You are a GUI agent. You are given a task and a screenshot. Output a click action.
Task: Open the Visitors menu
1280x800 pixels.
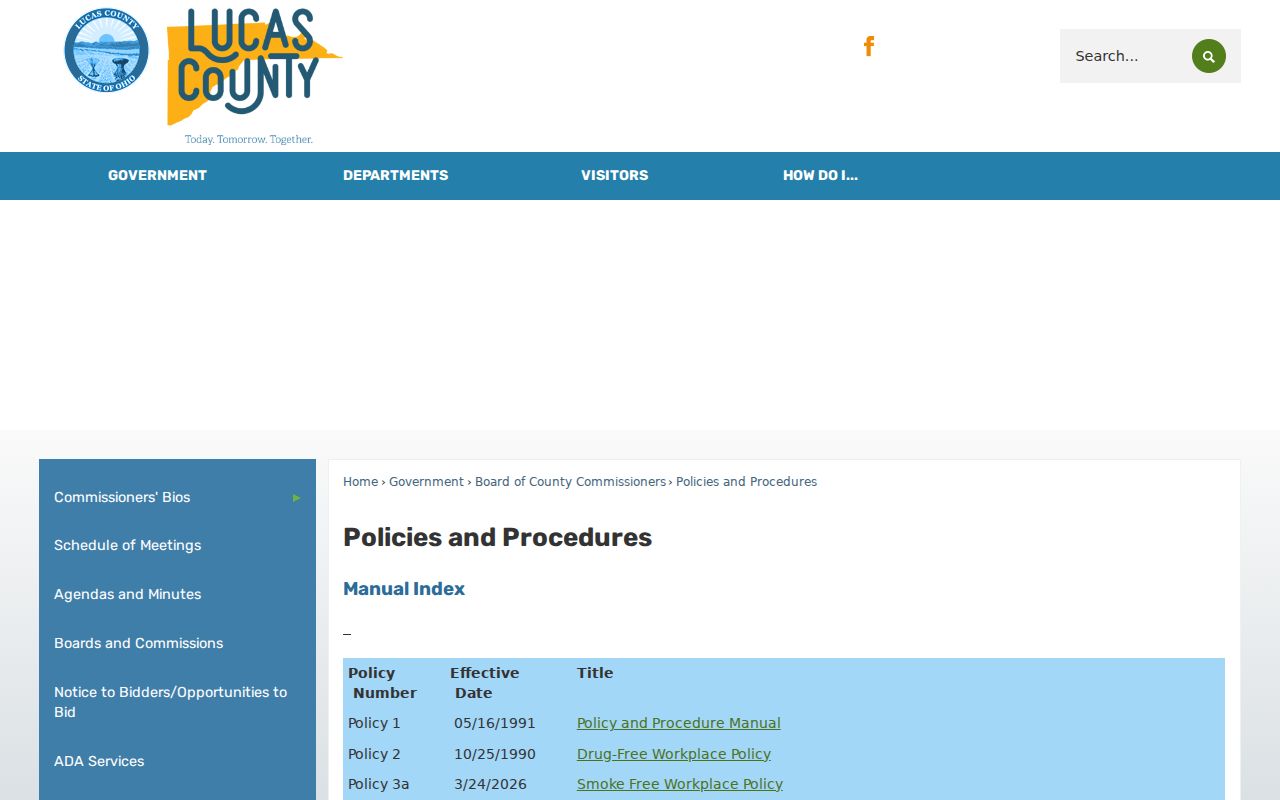[615, 176]
